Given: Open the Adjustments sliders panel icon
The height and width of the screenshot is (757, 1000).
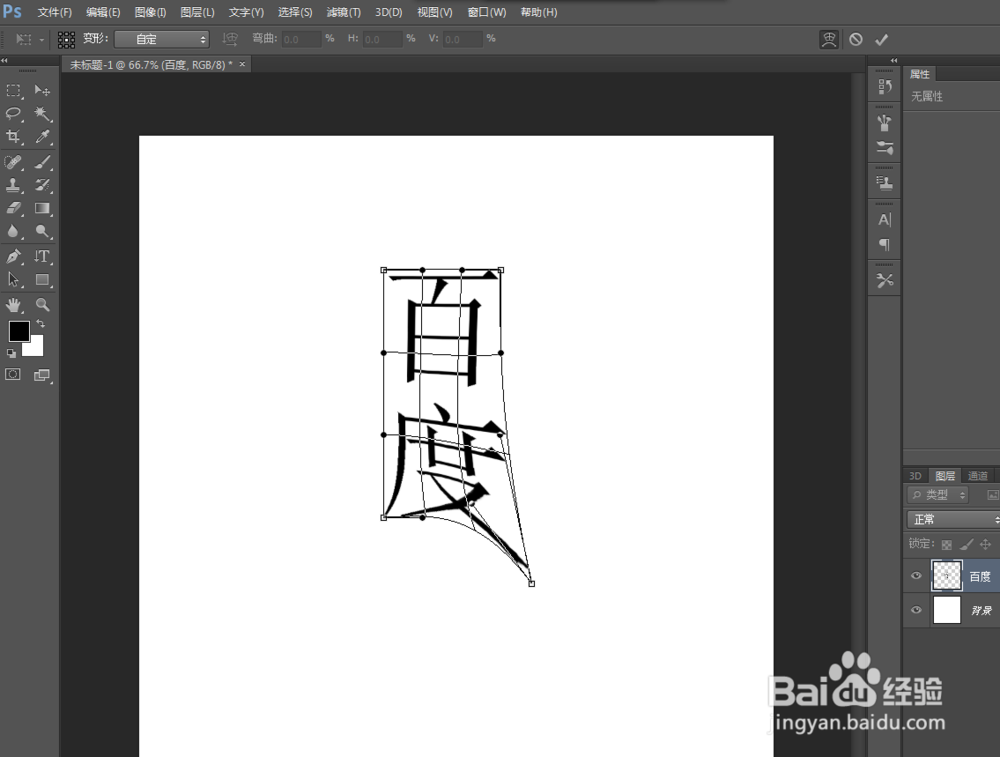Looking at the screenshot, I should click(x=885, y=148).
